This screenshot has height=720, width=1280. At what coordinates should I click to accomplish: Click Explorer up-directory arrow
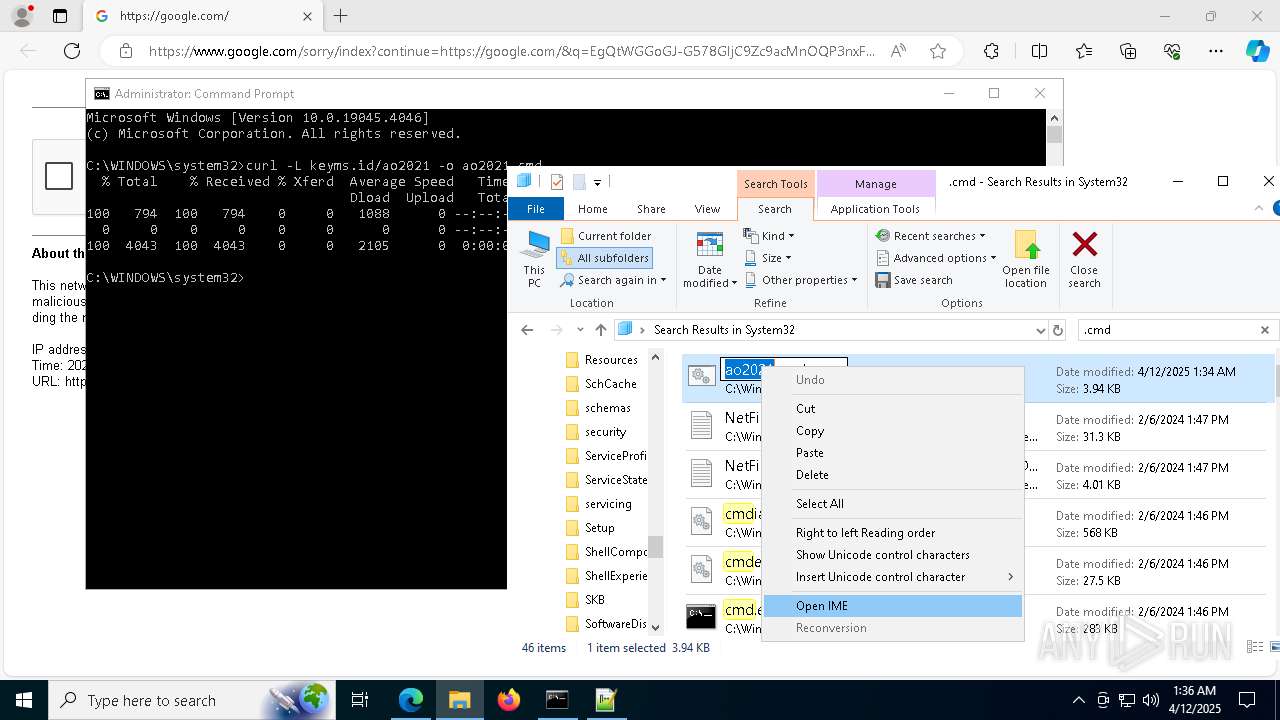tap(600, 330)
